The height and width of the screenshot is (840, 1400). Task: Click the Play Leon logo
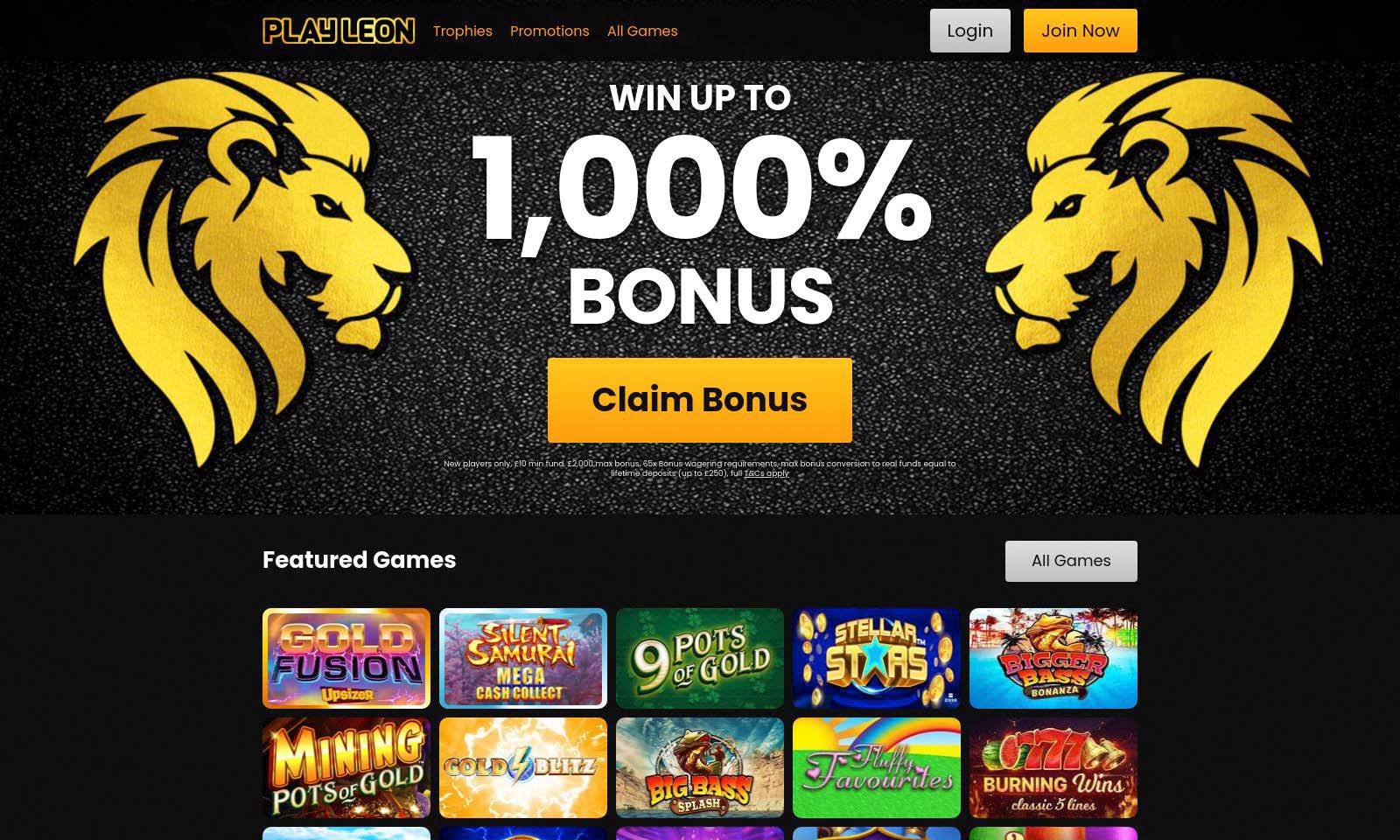tap(339, 31)
